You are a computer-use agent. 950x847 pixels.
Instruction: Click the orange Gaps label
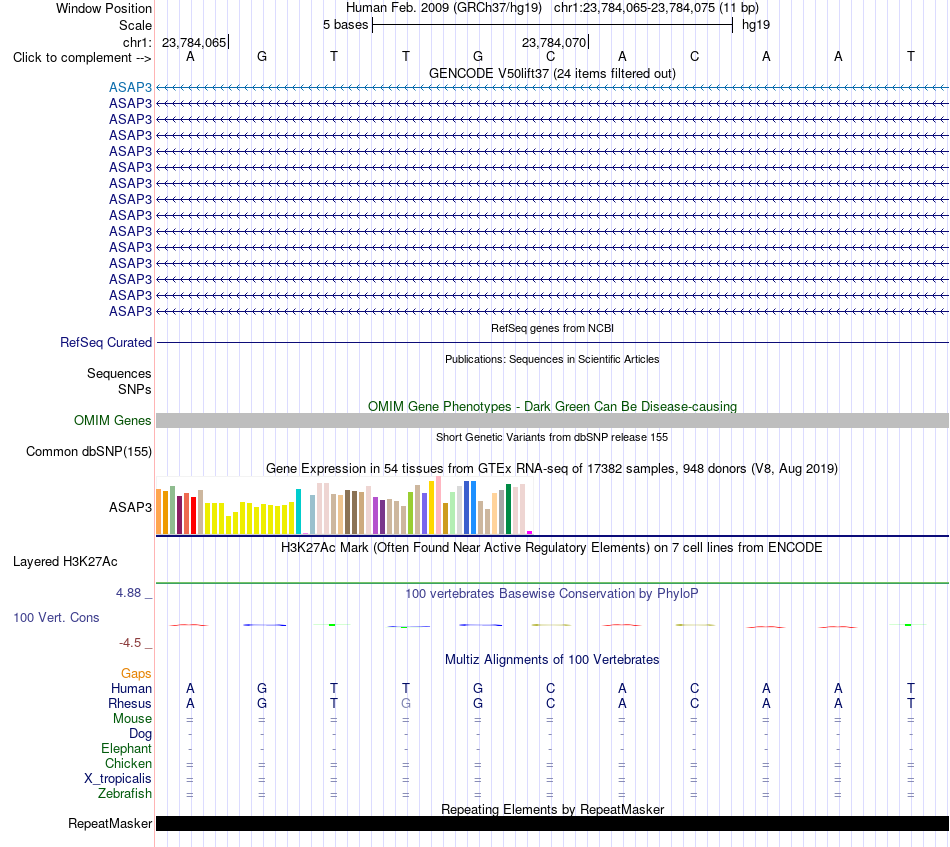[136, 674]
